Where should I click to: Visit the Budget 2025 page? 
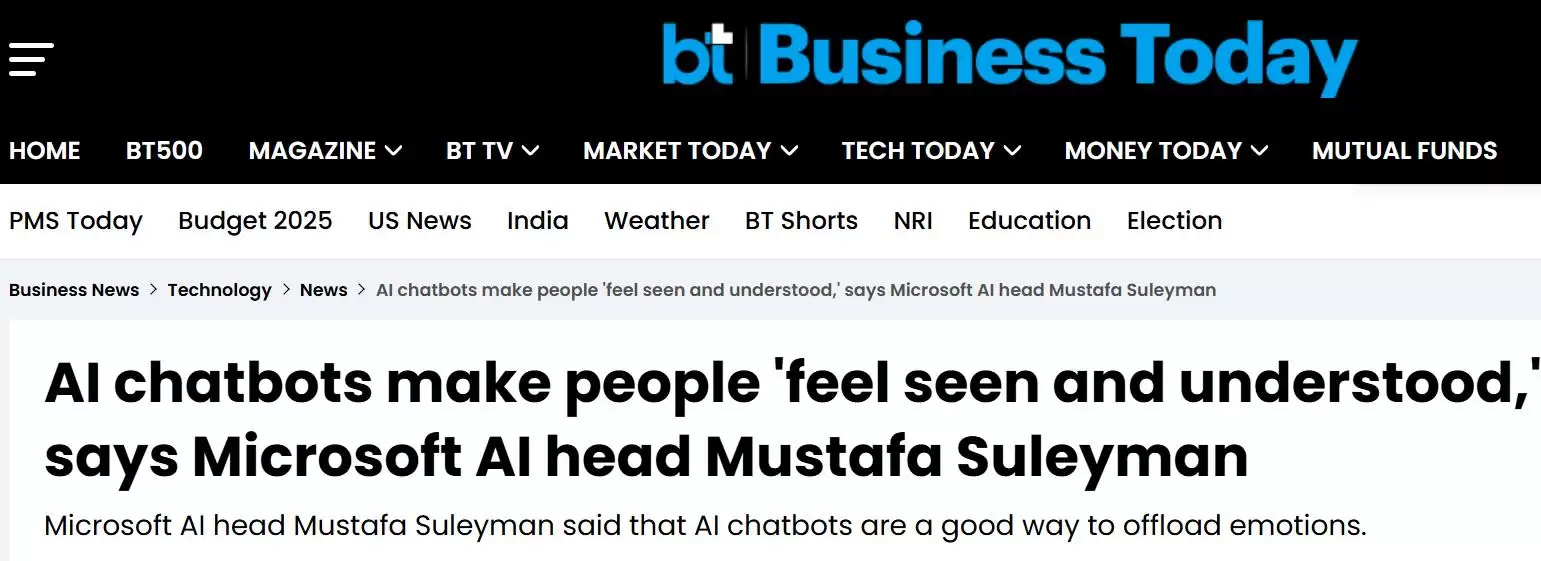(x=255, y=221)
